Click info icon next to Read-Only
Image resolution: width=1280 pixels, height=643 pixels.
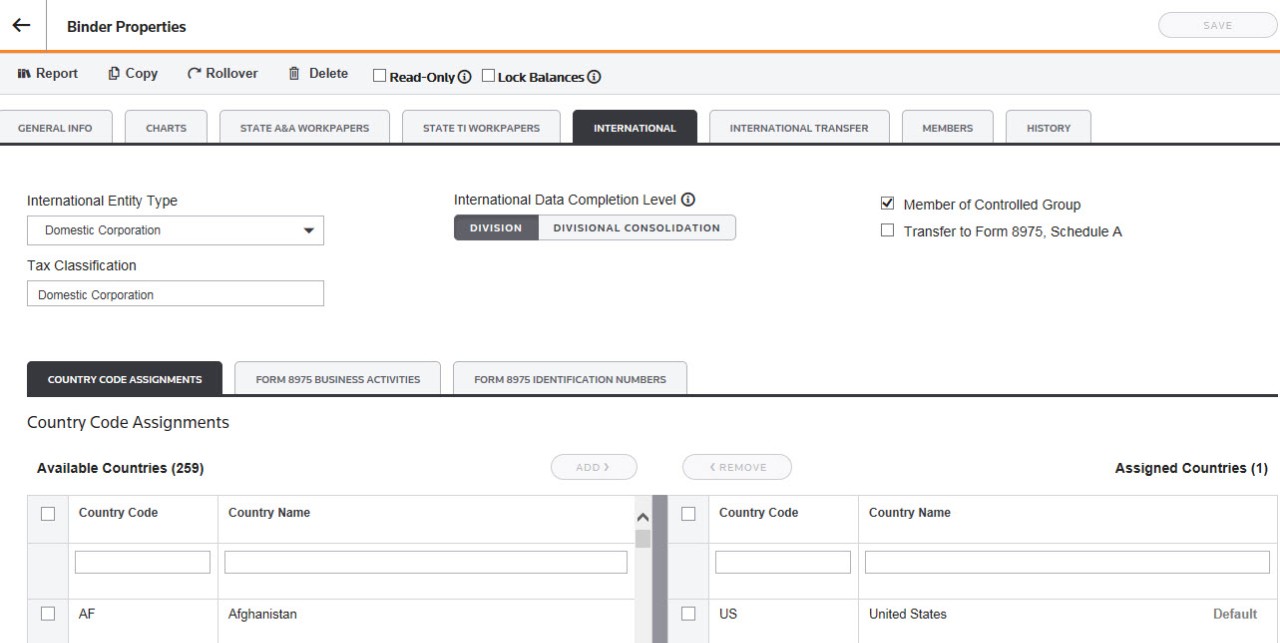click(x=464, y=78)
